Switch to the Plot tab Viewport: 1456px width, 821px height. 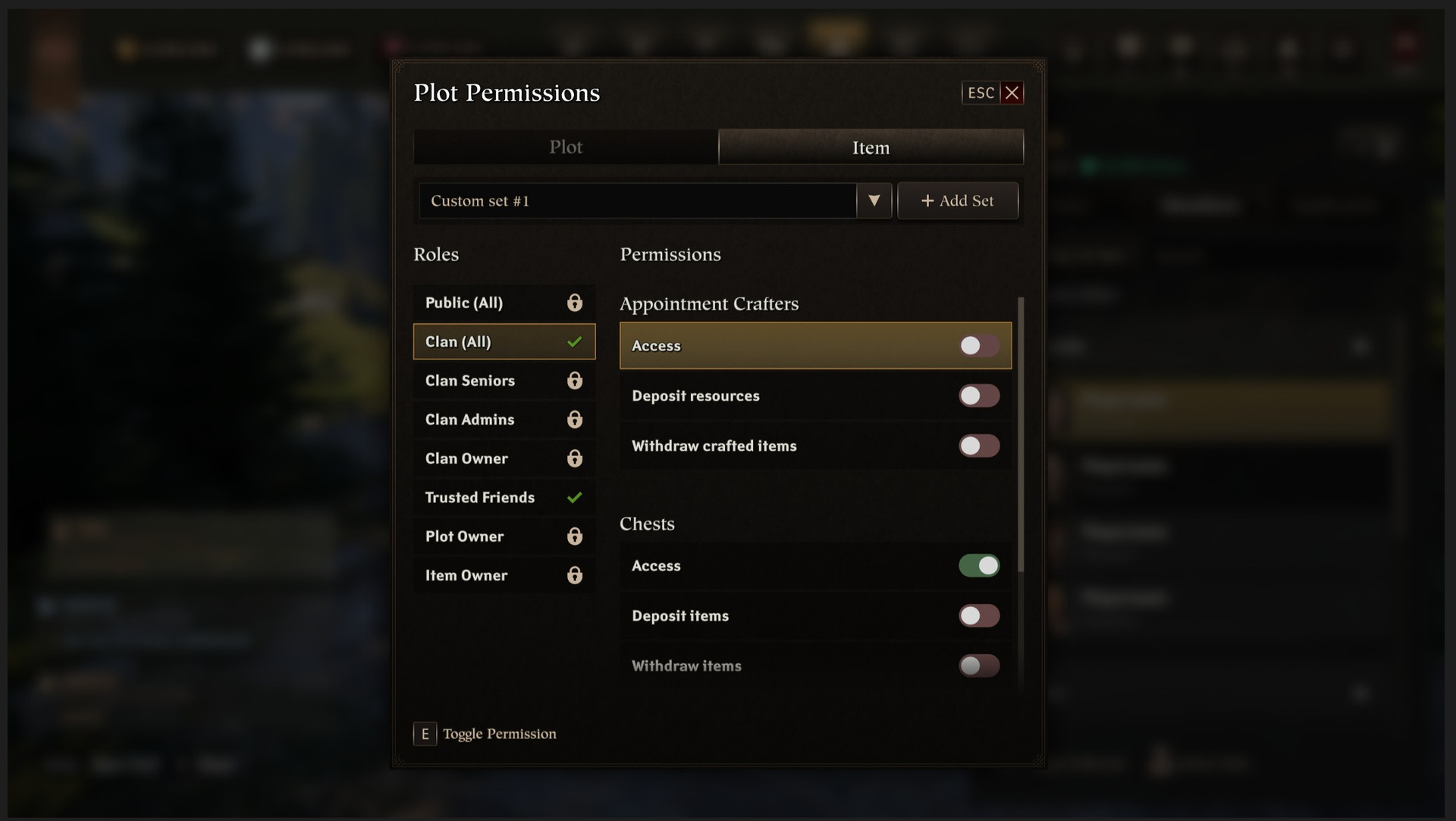click(x=566, y=147)
